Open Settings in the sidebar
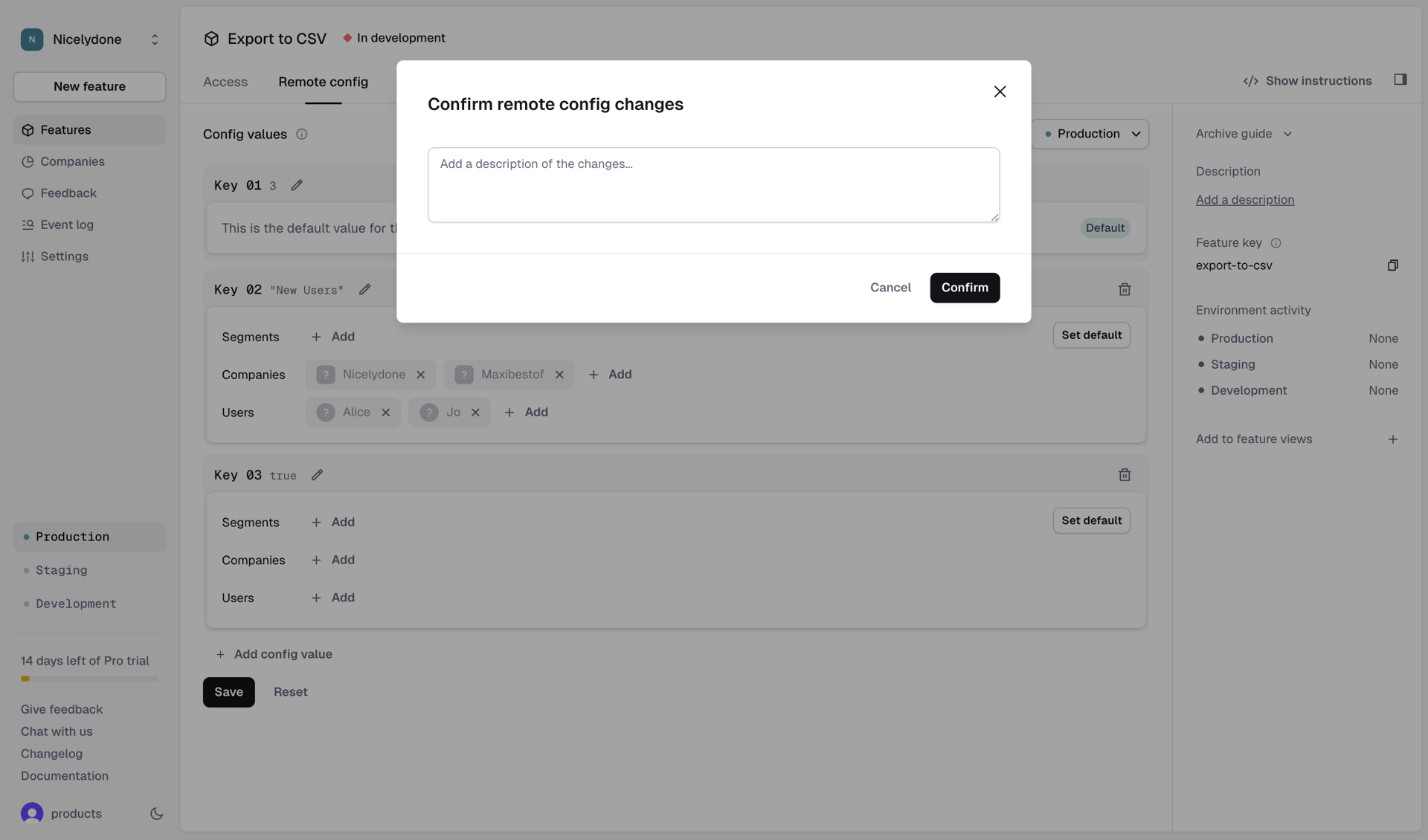Image resolution: width=1428 pixels, height=840 pixels. coord(64,256)
